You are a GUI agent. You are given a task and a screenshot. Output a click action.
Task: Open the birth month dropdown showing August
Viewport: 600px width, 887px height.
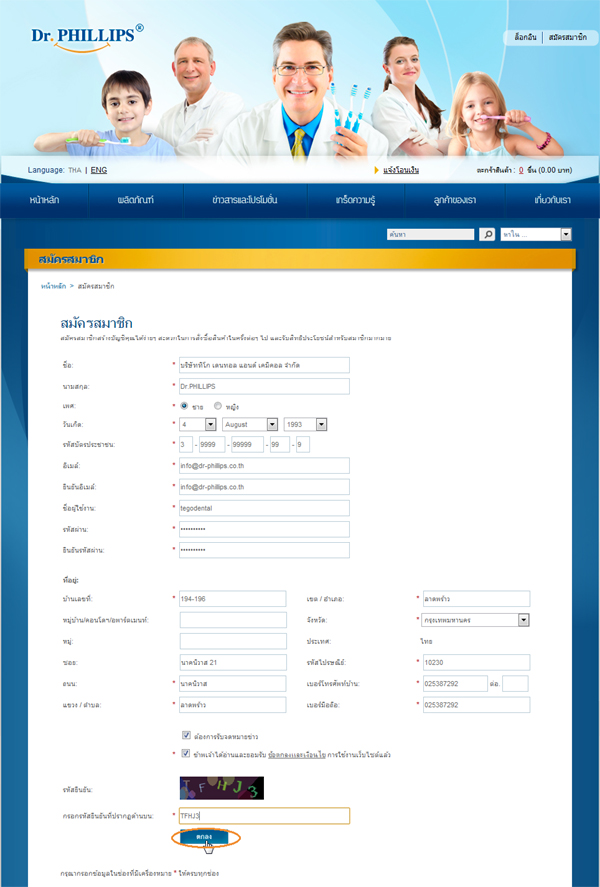250,425
